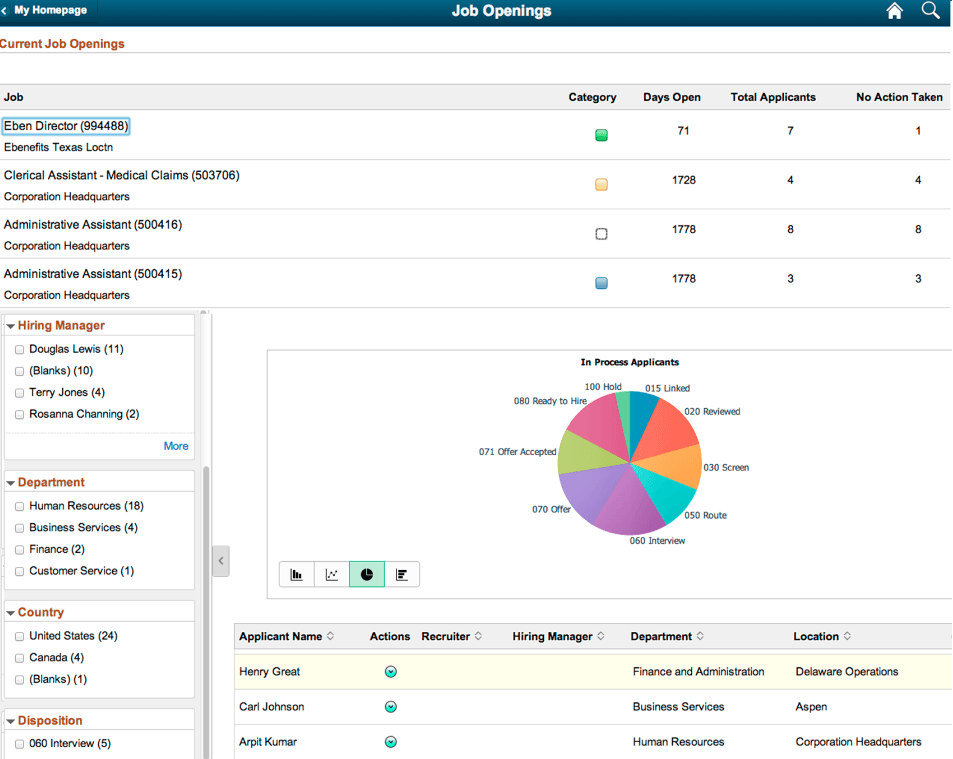Image resolution: width=953 pixels, height=759 pixels.
Task: Navigate back to My Homepage
Action: tap(48, 11)
